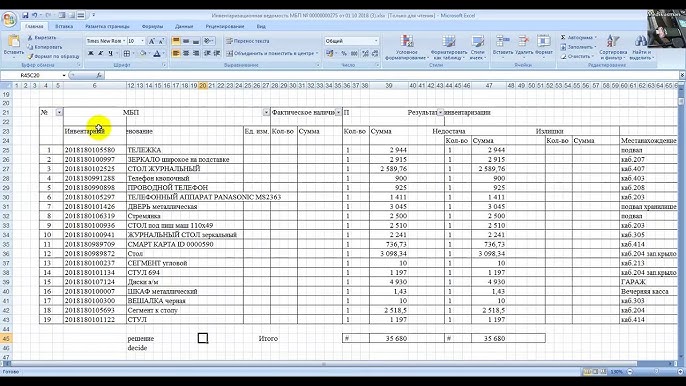The height and width of the screenshot is (386, 686).
Task: Switch to the Вставка ribbon tab
Action: coord(64,26)
